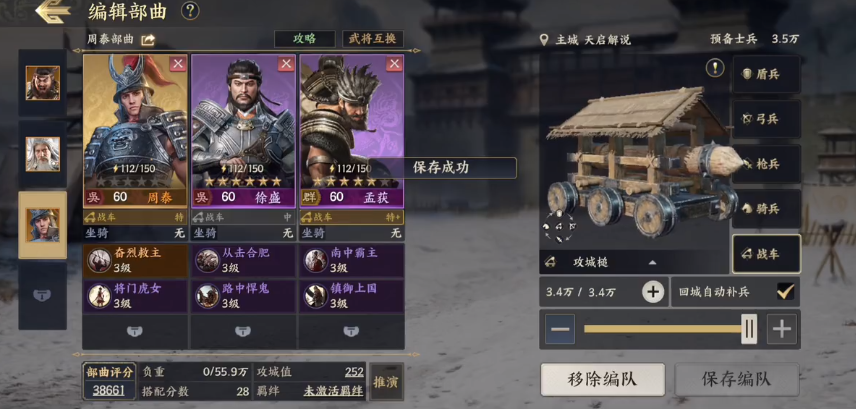
Task: Remove 徐盛 with the red X button
Action: (x=286, y=64)
